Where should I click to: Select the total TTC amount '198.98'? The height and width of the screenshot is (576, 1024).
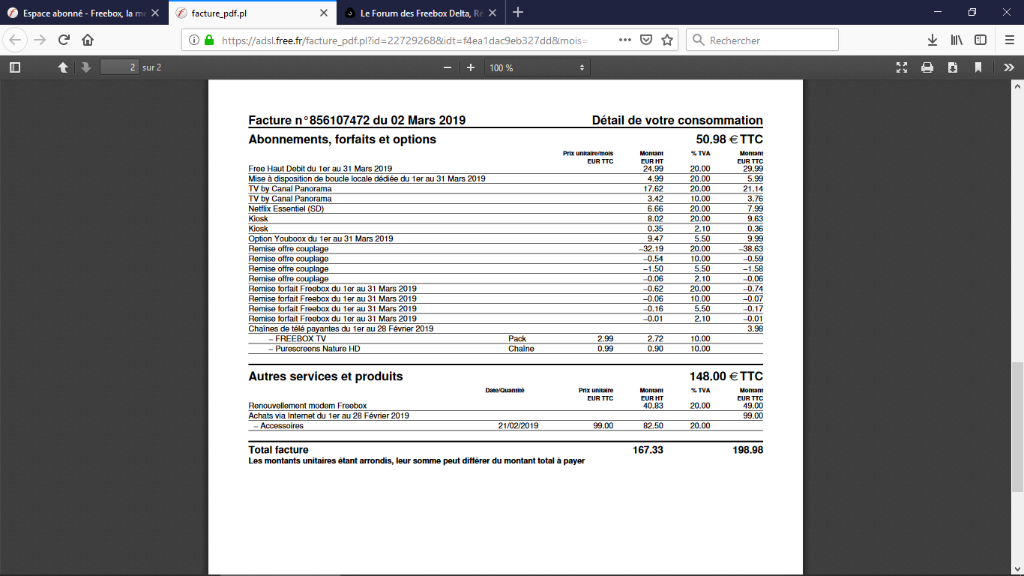coord(748,450)
